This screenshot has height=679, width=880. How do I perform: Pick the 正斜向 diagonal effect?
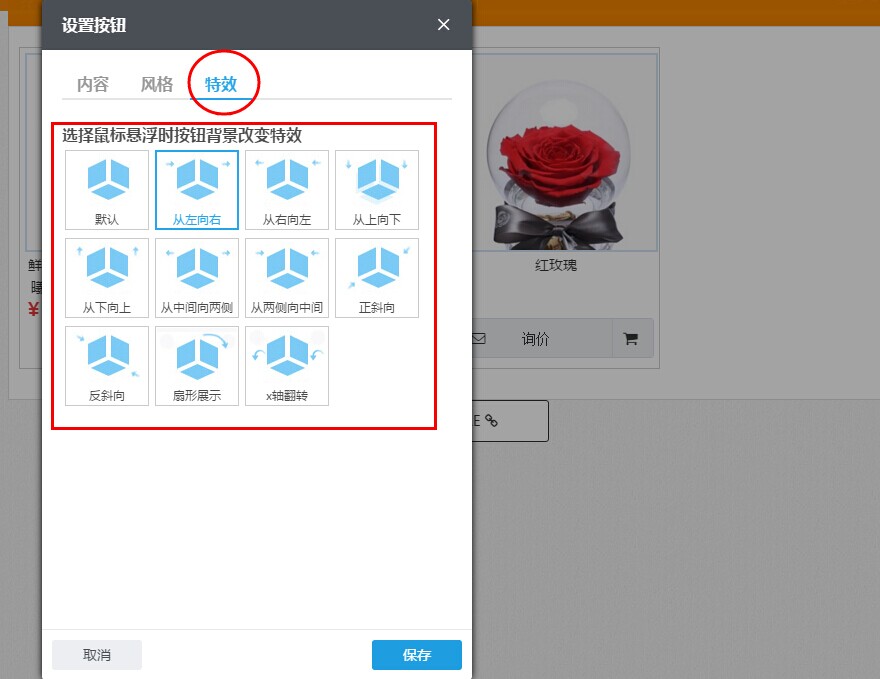(377, 278)
